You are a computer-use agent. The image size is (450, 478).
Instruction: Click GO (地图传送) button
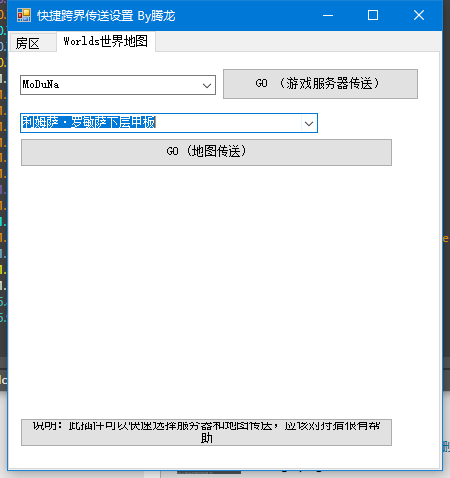(206, 152)
